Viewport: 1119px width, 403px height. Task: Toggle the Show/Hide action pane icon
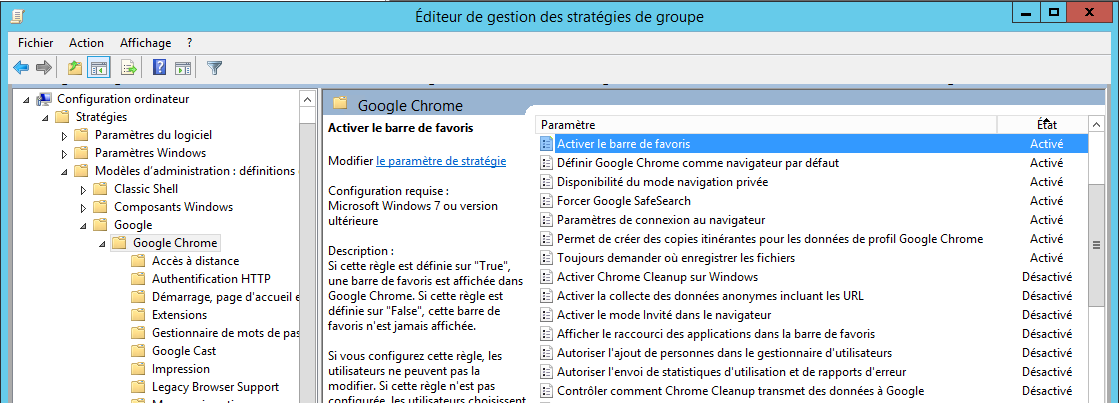click(183, 68)
